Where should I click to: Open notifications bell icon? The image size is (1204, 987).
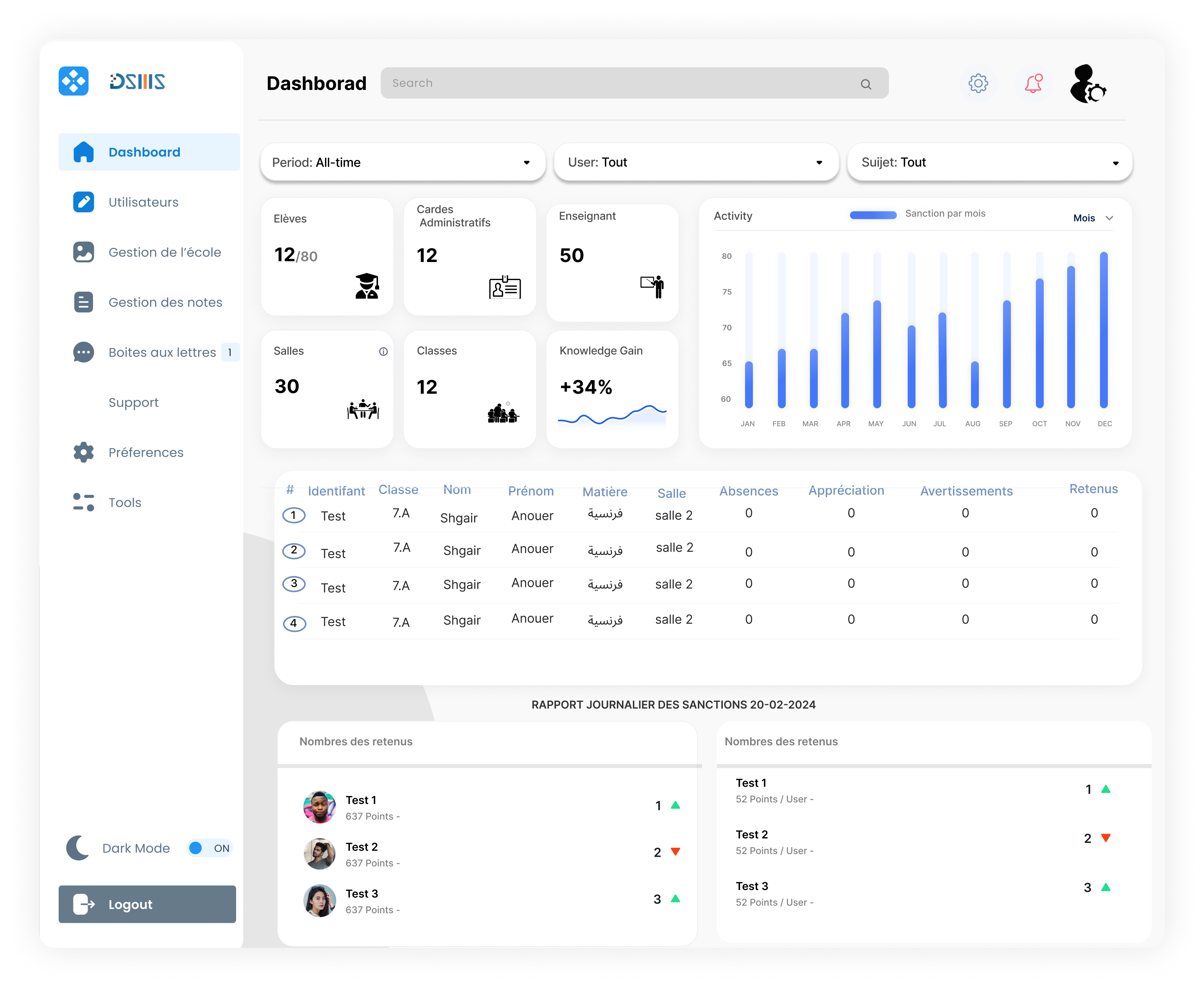click(x=1034, y=84)
